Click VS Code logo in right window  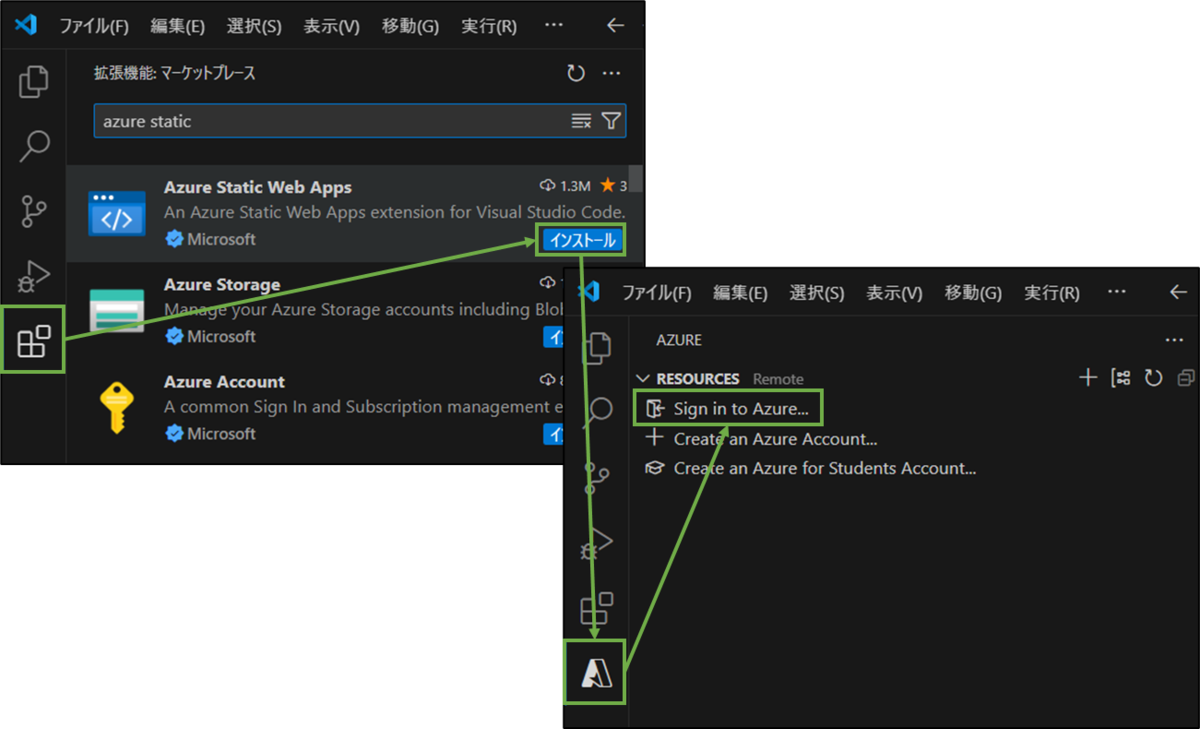(x=589, y=292)
